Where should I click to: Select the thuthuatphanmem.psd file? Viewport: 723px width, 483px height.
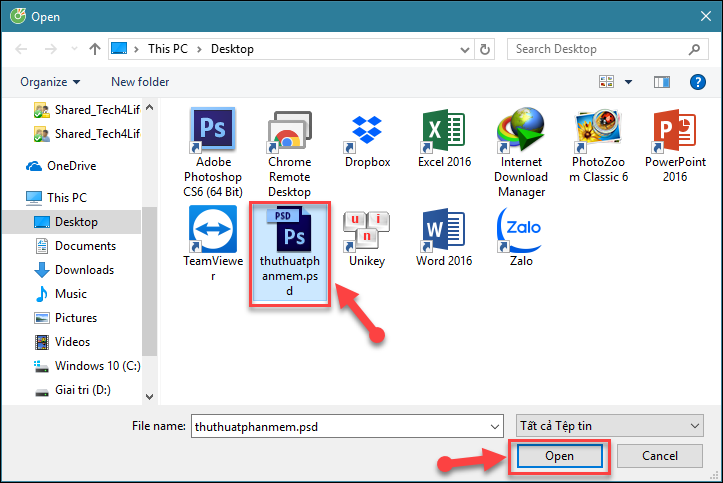click(290, 252)
